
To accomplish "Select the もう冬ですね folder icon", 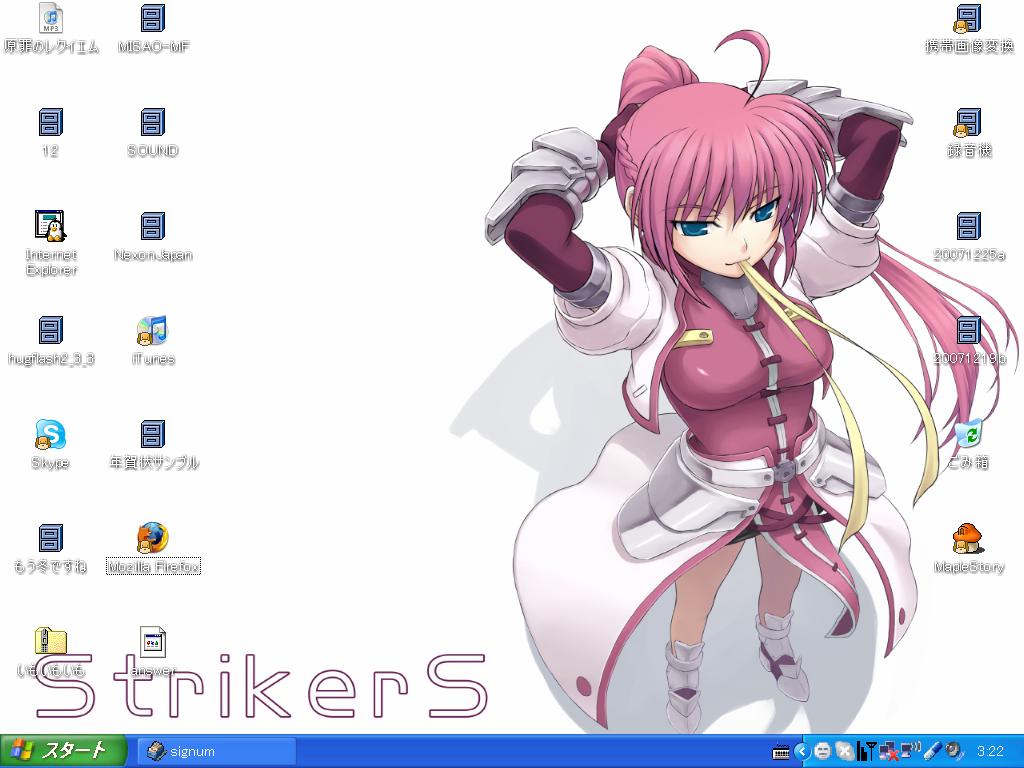I will click(x=50, y=538).
